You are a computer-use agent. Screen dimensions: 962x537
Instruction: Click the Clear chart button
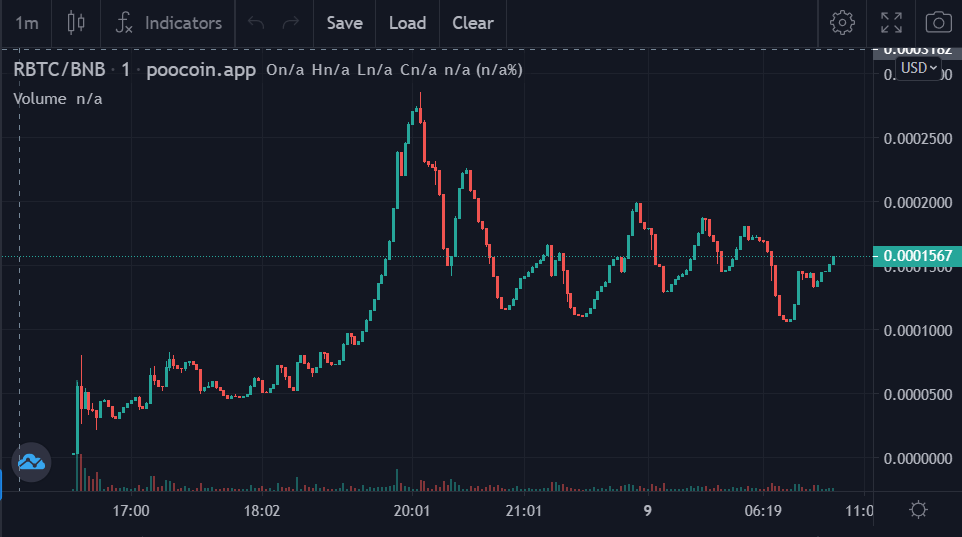(x=473, y=23)
